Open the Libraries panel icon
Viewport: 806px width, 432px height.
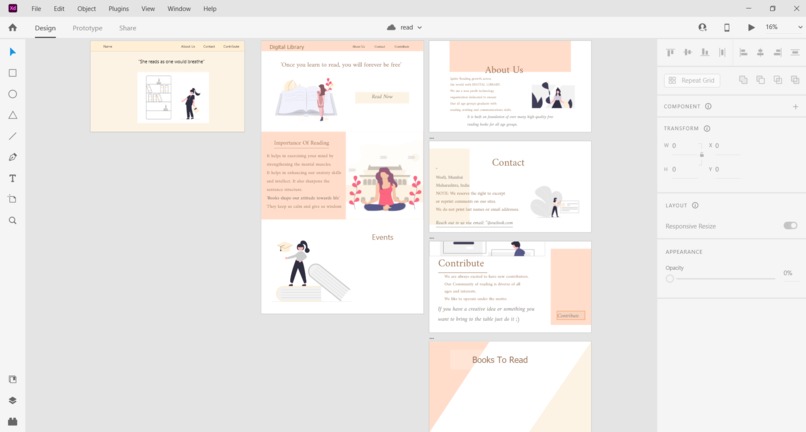(13, 380)
